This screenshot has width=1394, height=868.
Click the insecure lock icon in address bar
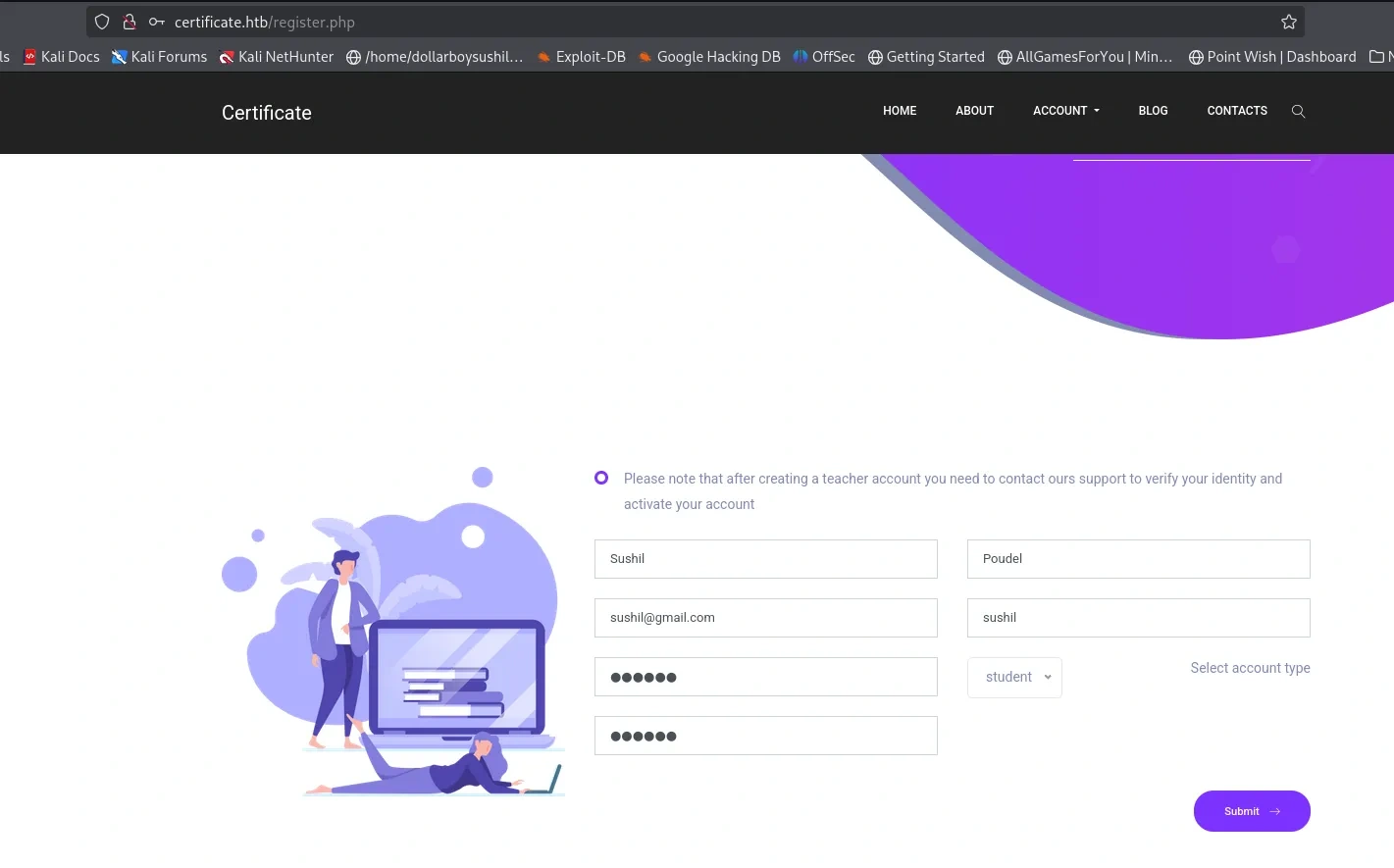pyautogui.click(x=129, y=22)
